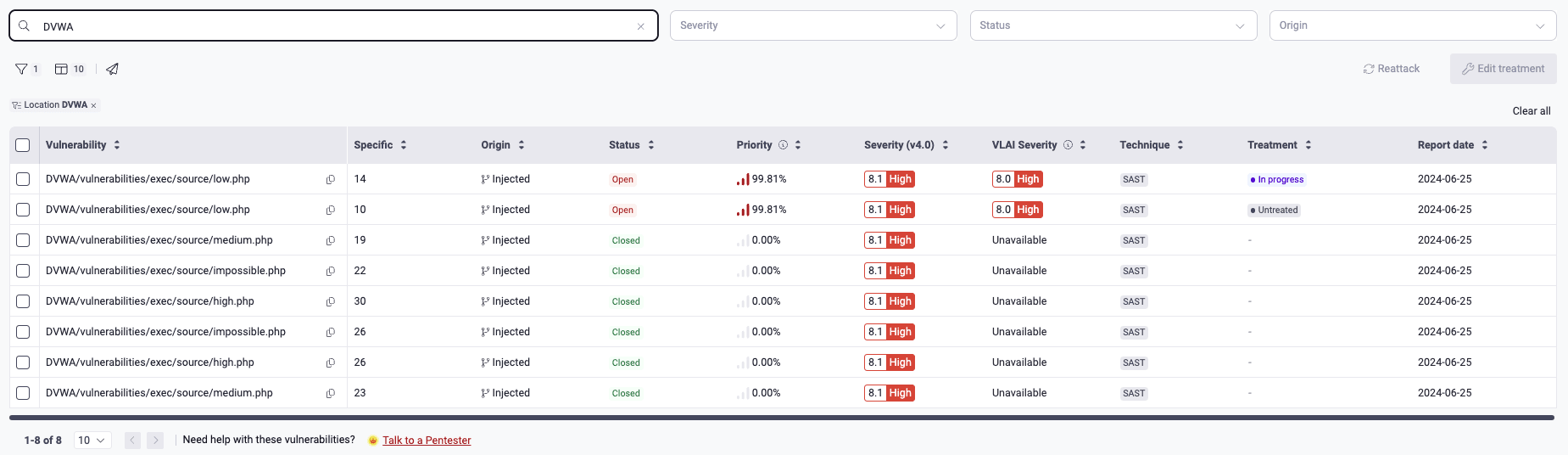Check the impossible.php row with Specific 26

(x=23, y=332)
